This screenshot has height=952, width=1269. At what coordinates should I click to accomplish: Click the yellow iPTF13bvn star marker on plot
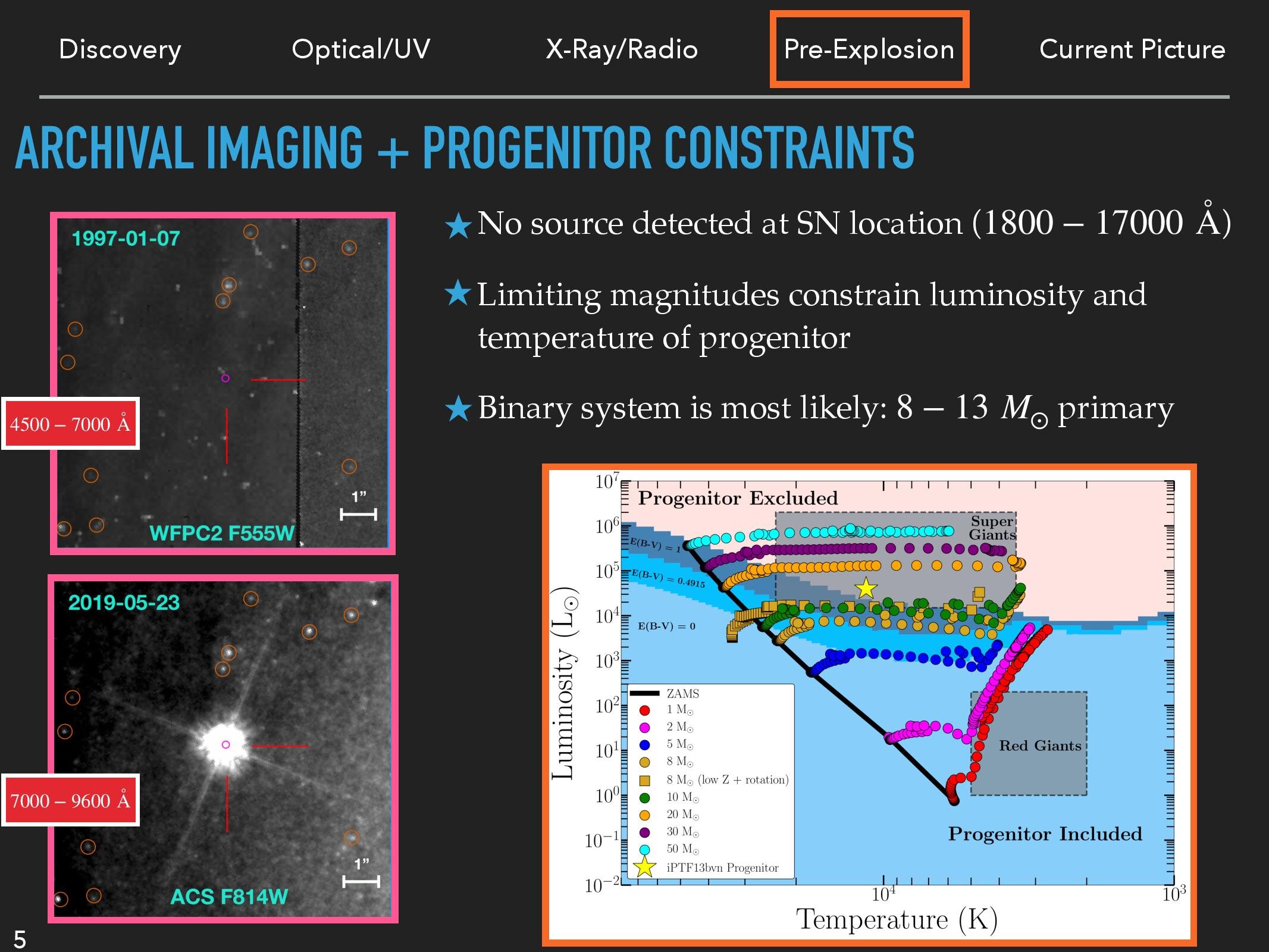[866, 588]
